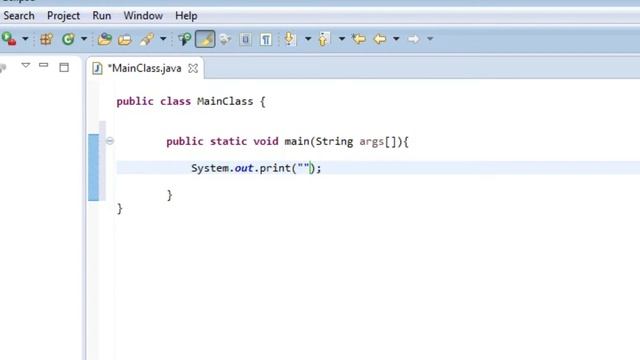The image size is (640, 360).
Task: Click the 'print' method call text
Action: click(x=275, y=168)
